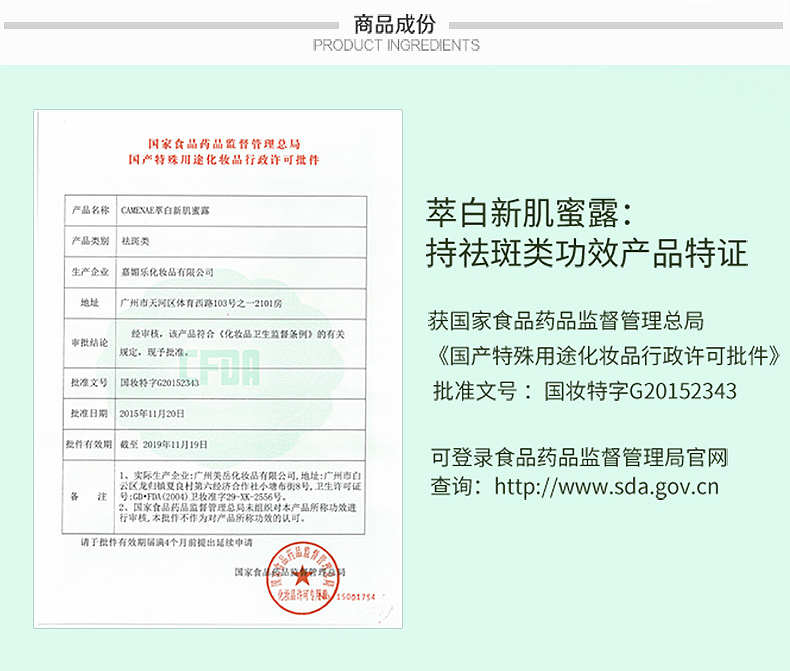Image resolution: width=790 pixels, height=671 pixels.
Task: Click the 批准日期 row label
Action: click(x=89, y=414)
